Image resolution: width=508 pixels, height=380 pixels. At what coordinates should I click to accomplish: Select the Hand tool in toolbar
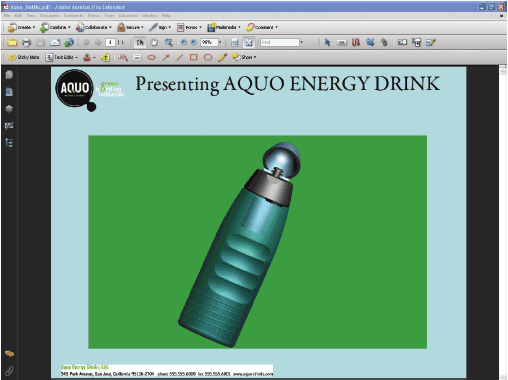[154, 42]
